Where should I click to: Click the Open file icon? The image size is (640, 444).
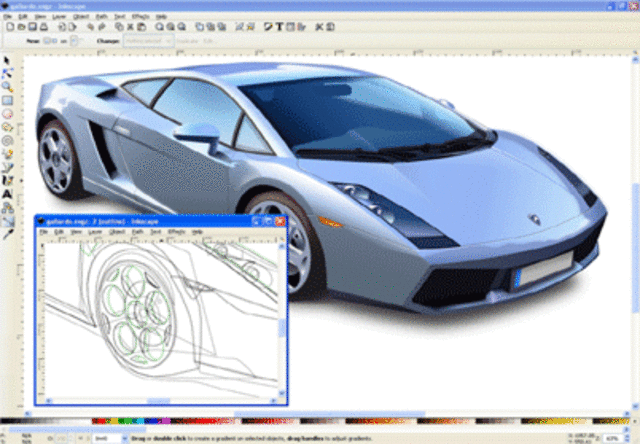click(x=21, y=27)
